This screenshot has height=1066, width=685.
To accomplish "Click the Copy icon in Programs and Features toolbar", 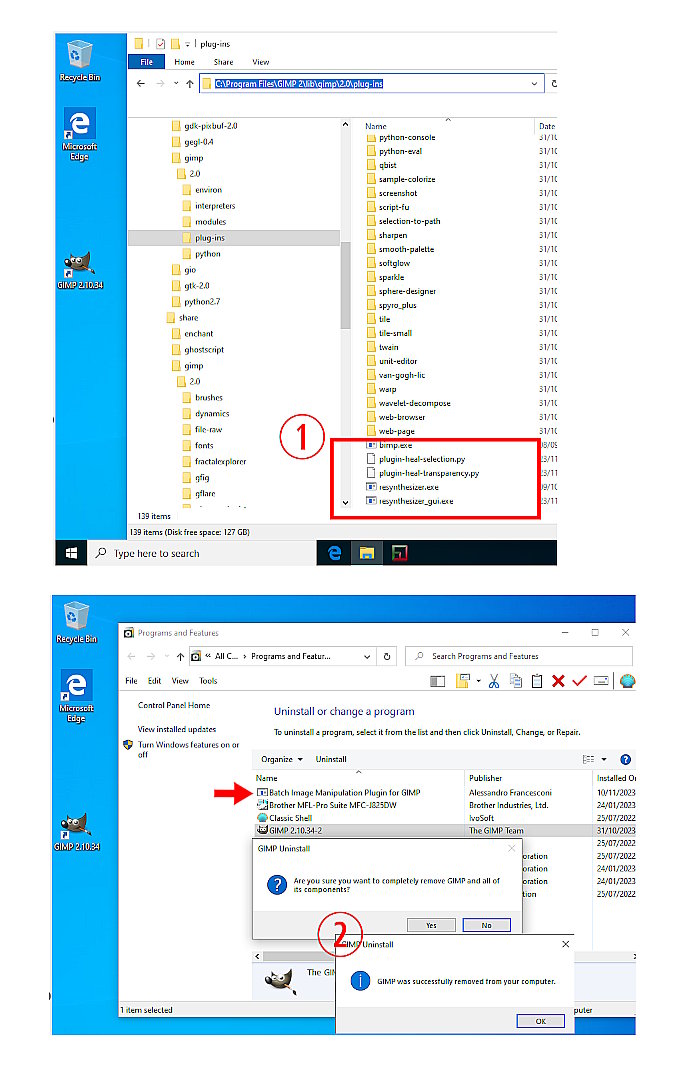I will click(x=516, y=681).
